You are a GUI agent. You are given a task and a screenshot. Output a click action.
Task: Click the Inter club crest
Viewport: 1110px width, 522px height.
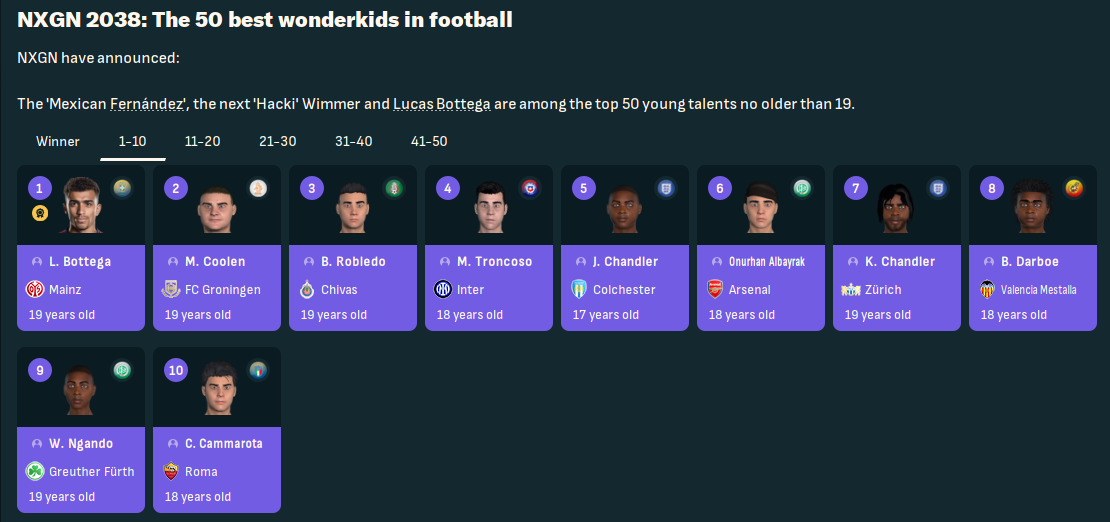point(443,289)
